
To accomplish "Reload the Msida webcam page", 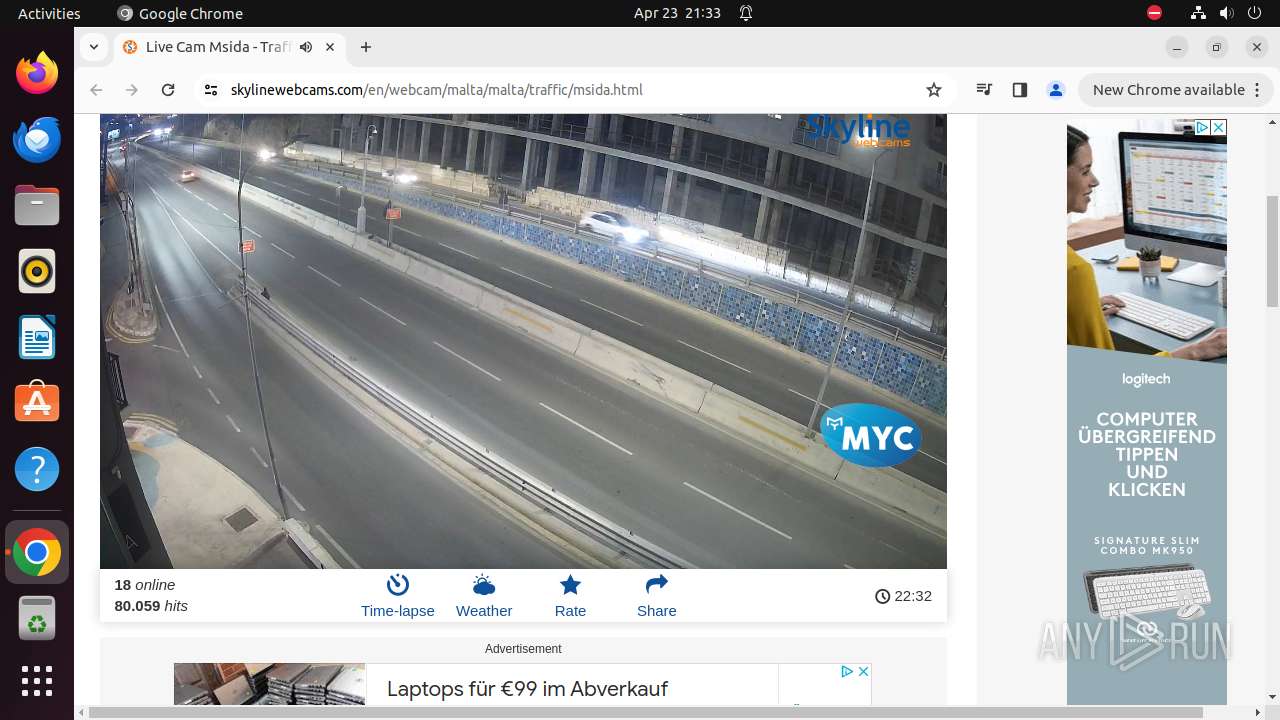I will [168, 90].
